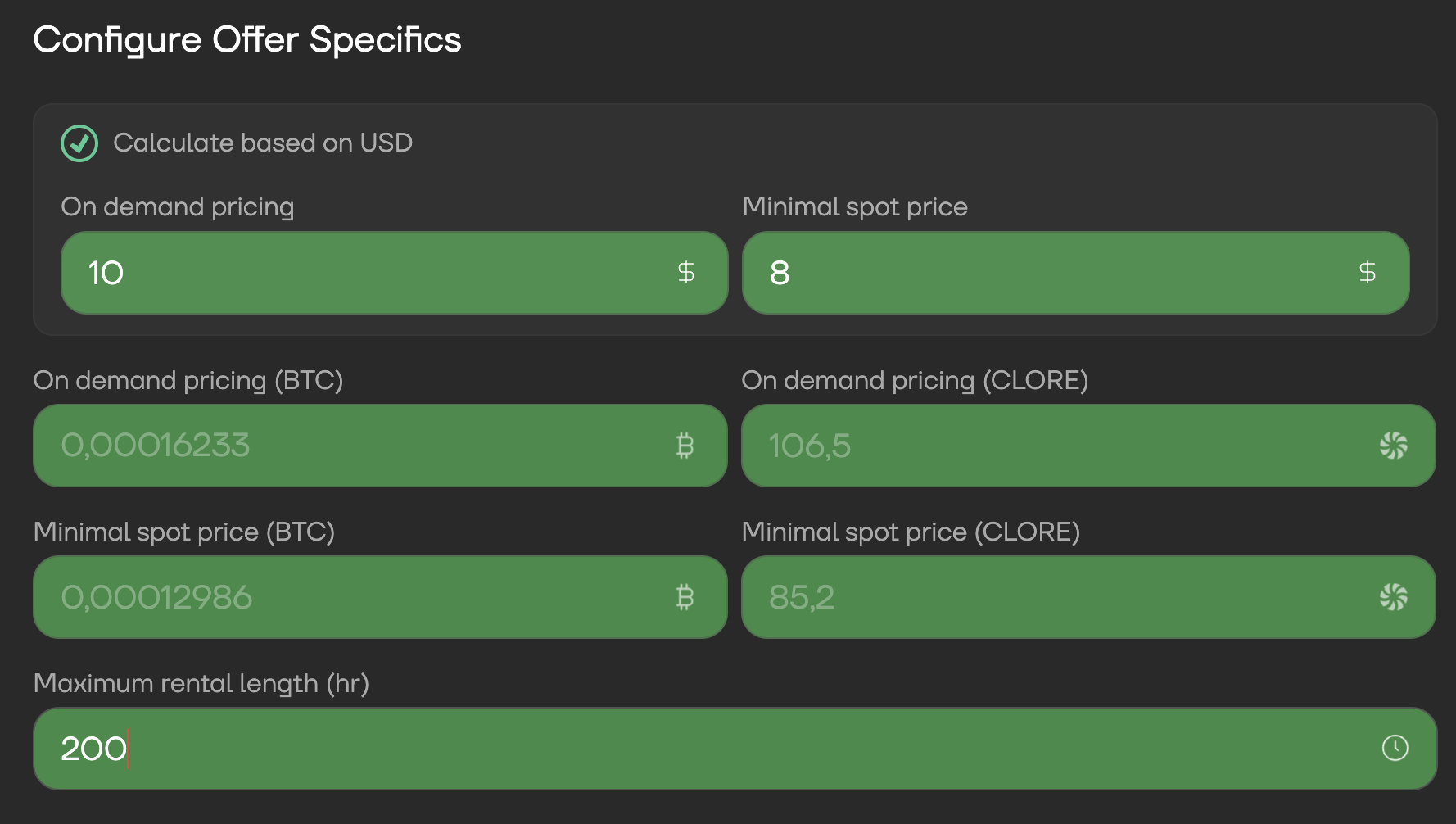Click the Bitcoin icon in On demand pricing (BTC)

coord(685,446)
